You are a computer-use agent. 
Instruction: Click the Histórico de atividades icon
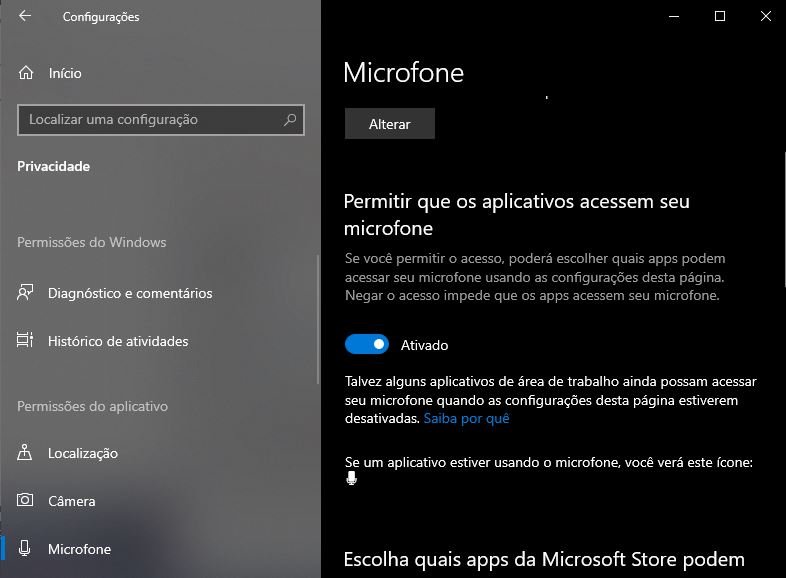[x=25, y=340]
